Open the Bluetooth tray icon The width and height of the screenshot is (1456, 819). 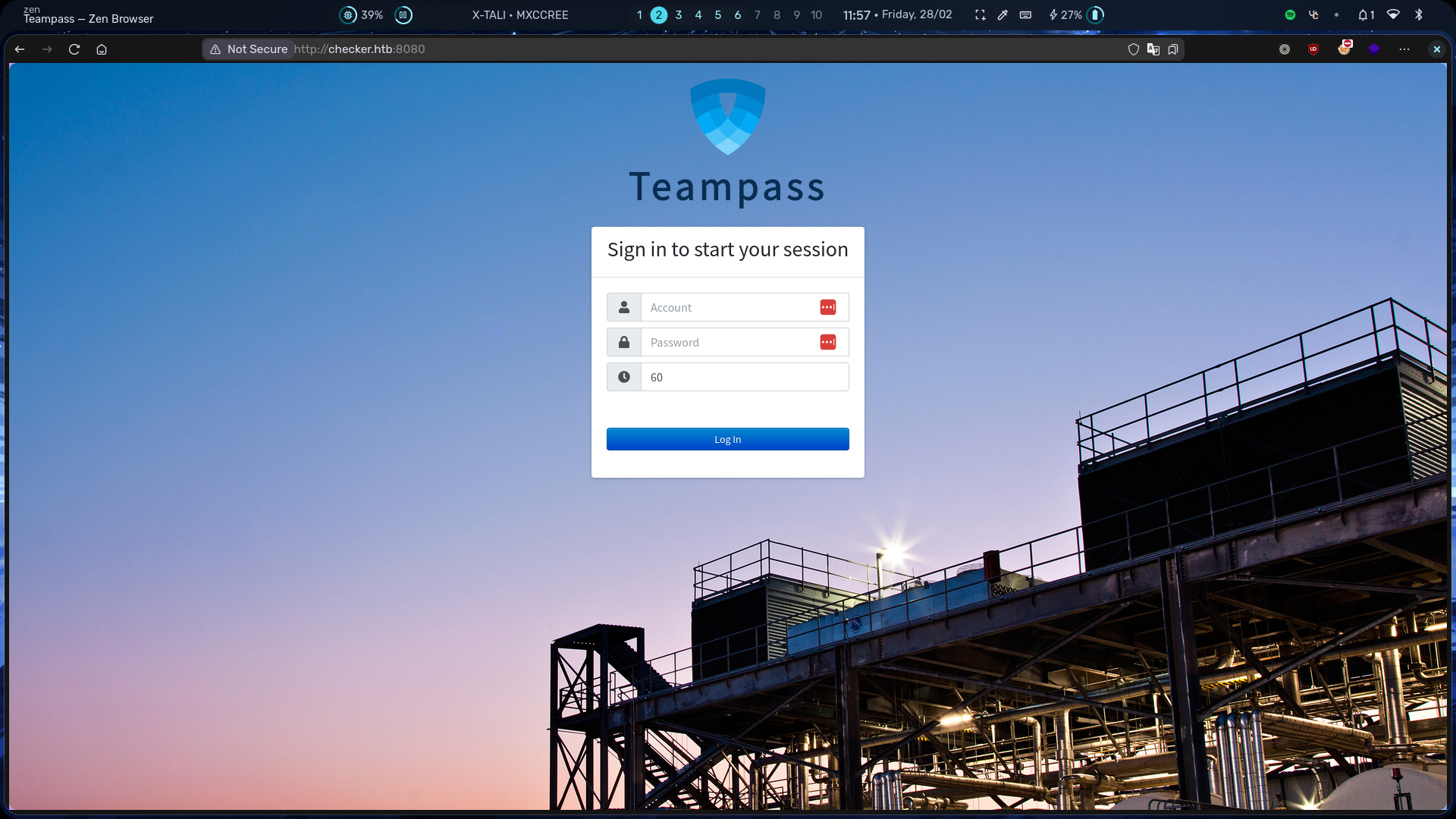[x=1419, y=15]
